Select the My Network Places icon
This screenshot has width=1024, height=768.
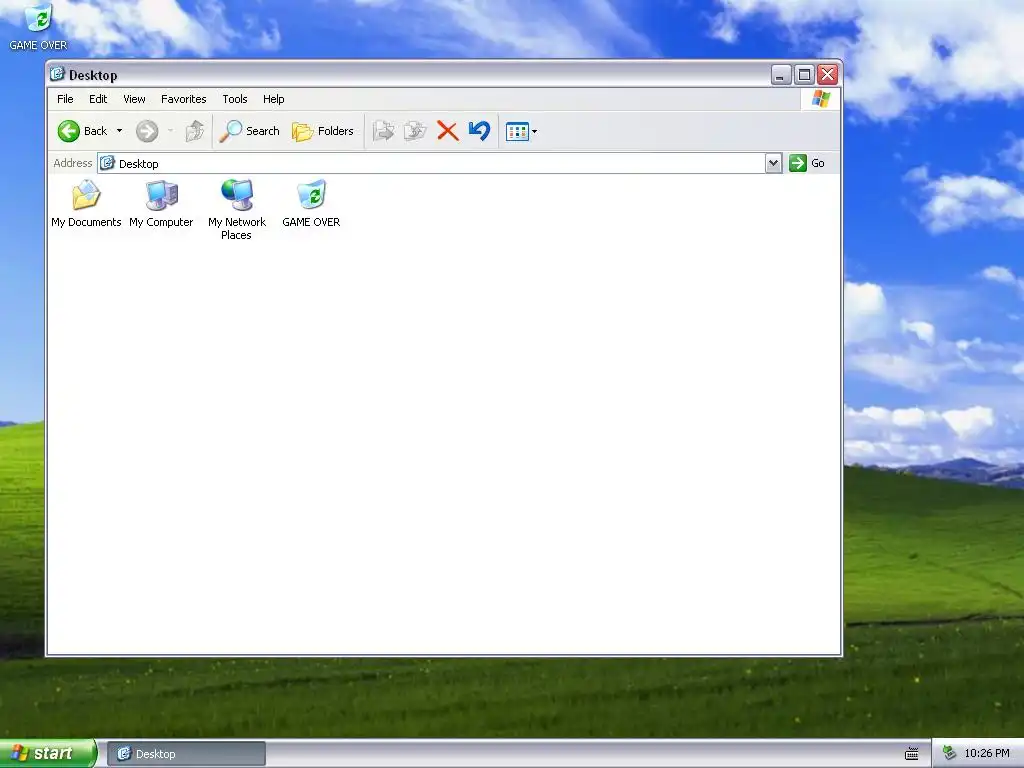click(236, 210)
